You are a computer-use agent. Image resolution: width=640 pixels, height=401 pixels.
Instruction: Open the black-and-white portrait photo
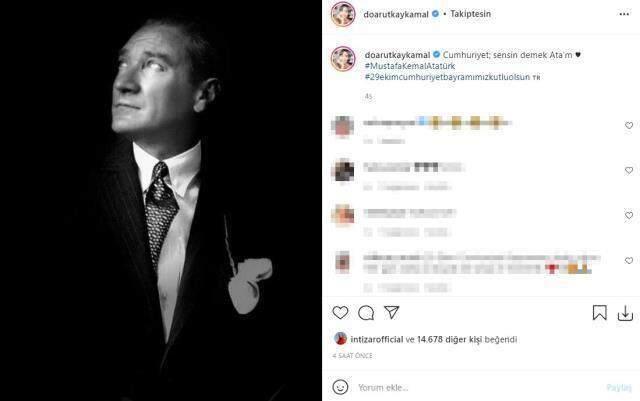pos(161,200)
